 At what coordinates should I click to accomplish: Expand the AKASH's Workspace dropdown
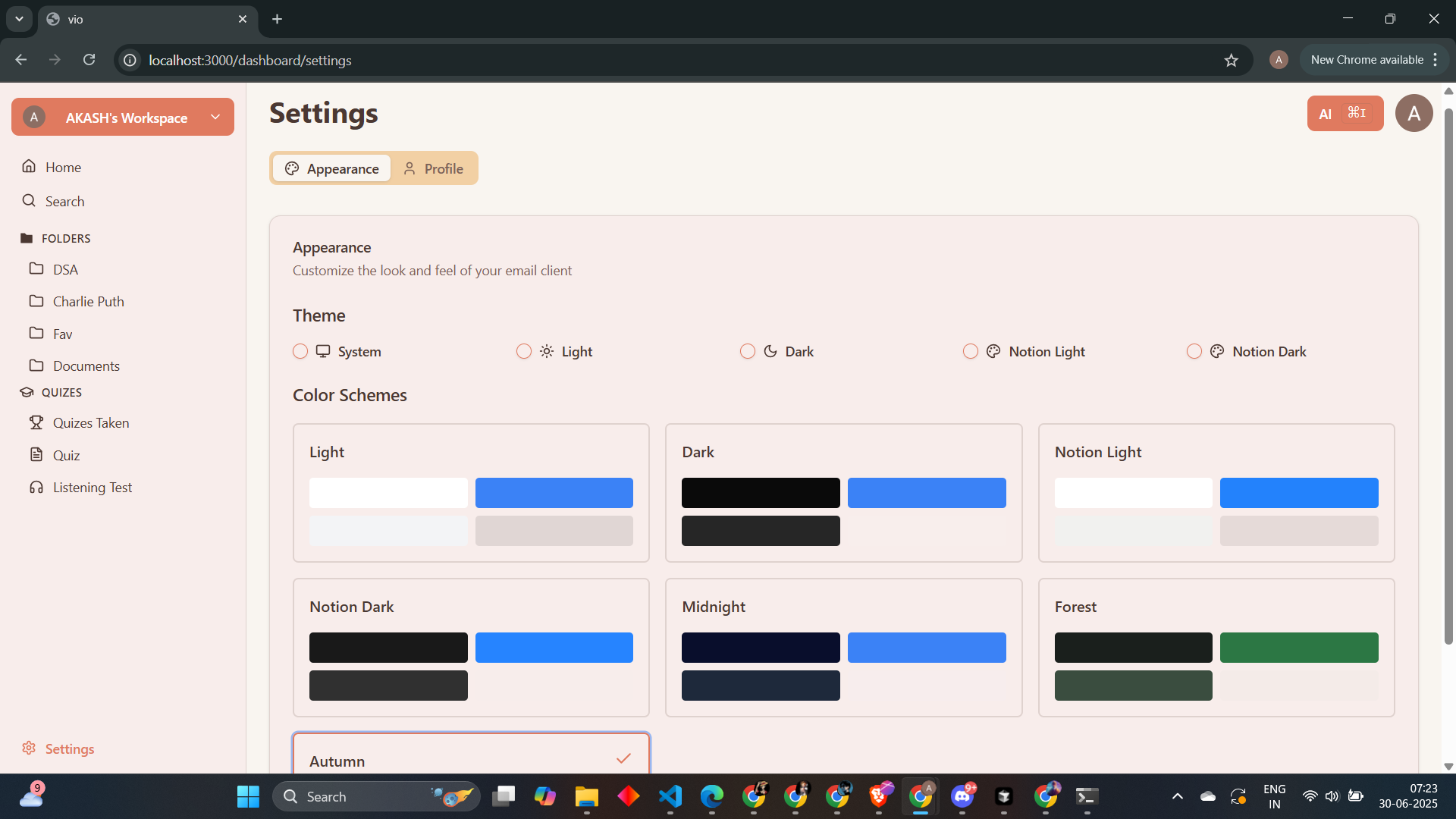tap(215, 117)
